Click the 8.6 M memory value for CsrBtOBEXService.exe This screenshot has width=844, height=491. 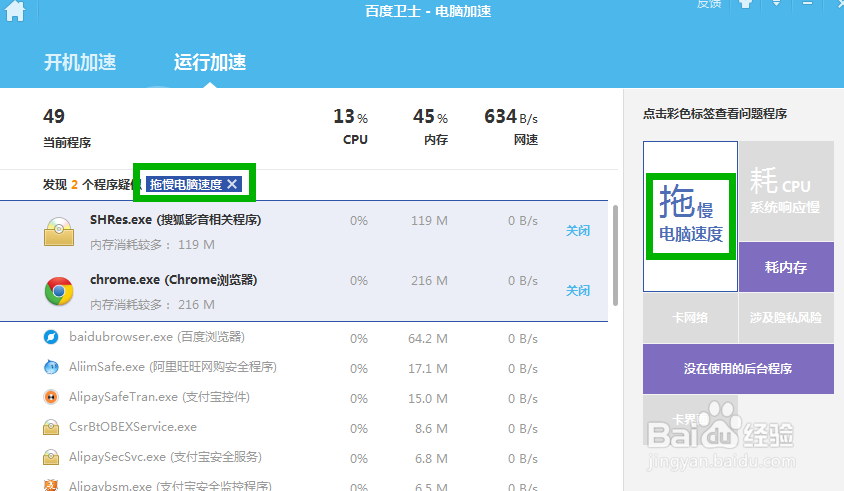coord(431,429)
